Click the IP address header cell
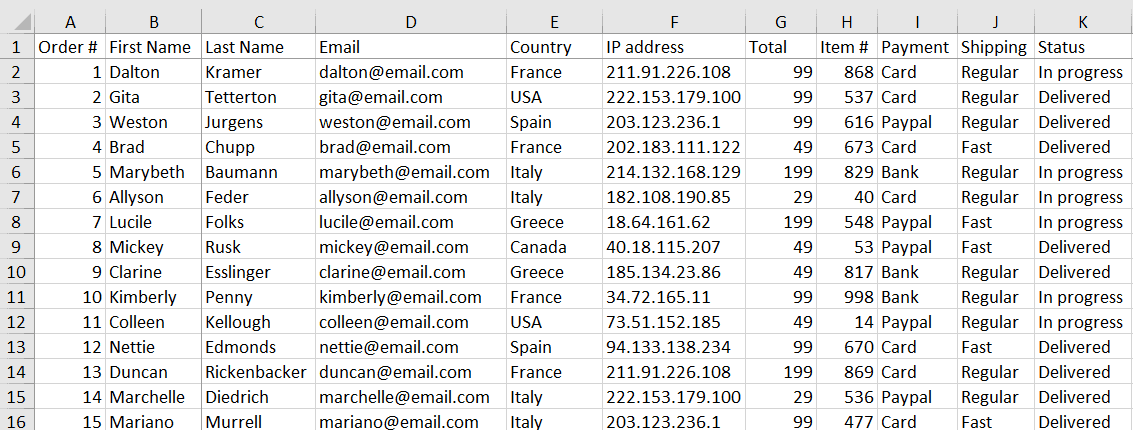1133x430 pixels. [674, 47]
